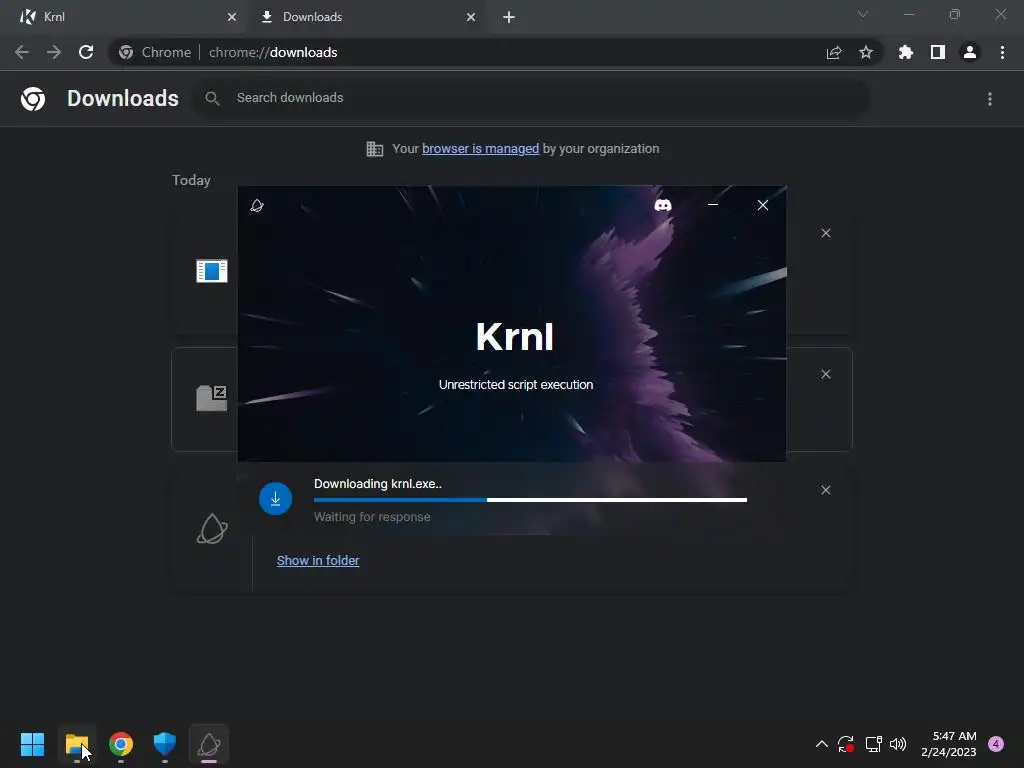1024x768 pixels.
Task: Open the Discord icon in Krnl window
Action: point(663,205)
